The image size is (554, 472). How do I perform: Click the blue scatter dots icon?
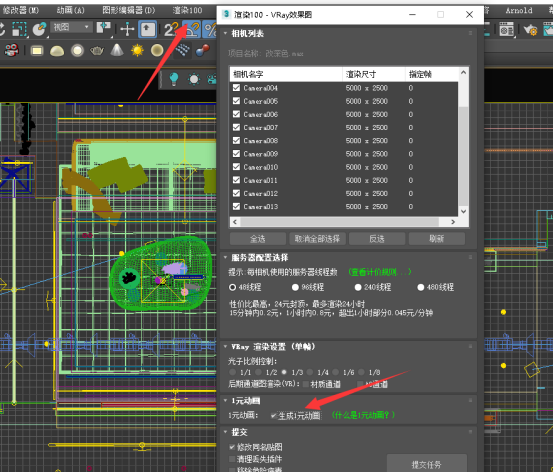click(x=182, y=50)
